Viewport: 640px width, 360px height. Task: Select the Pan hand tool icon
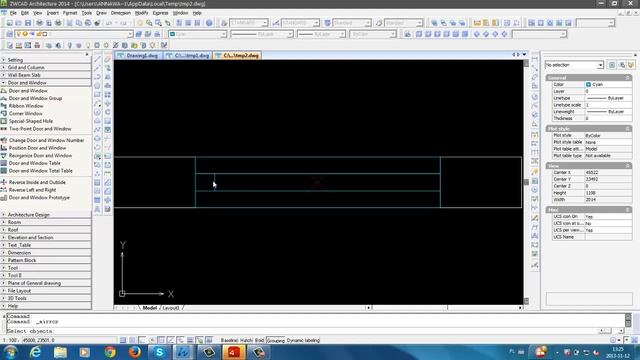tap(140, 23)
